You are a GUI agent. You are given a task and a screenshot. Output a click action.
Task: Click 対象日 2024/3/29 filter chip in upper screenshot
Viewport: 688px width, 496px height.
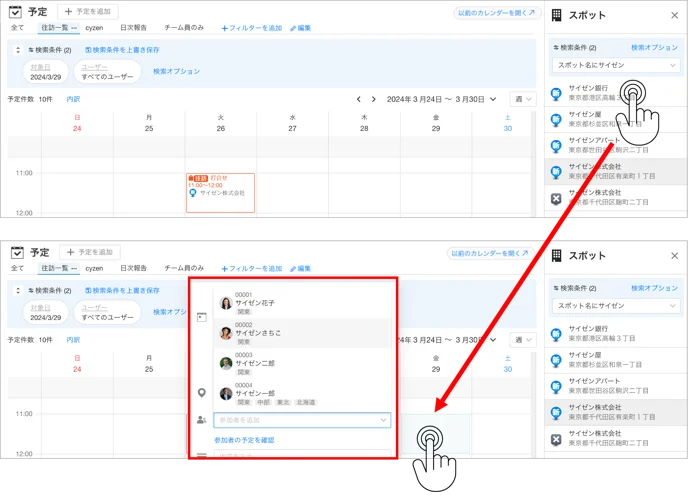pyautogui.click(x=45, y=72)
